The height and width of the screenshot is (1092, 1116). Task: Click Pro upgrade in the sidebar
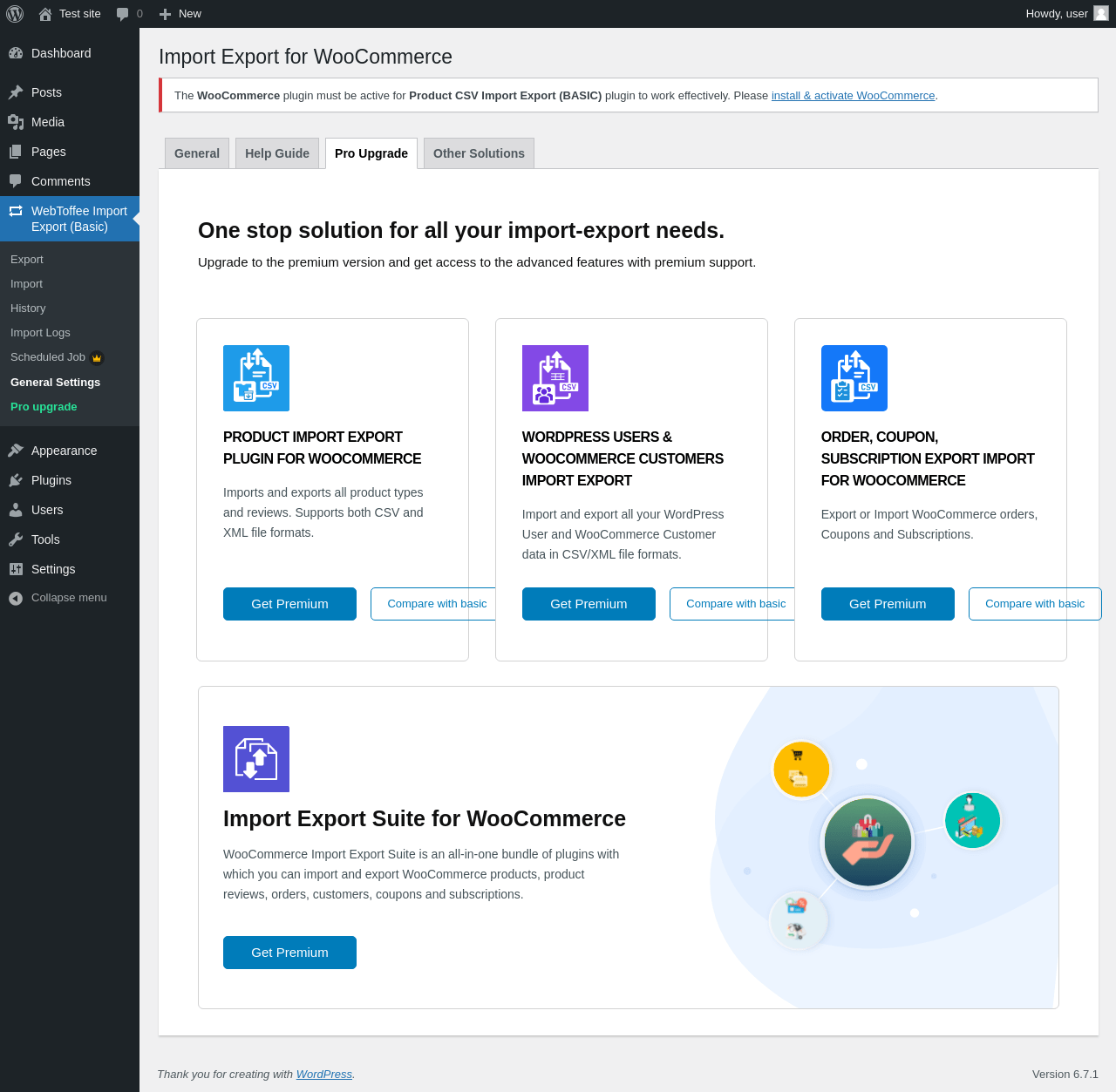70,407
